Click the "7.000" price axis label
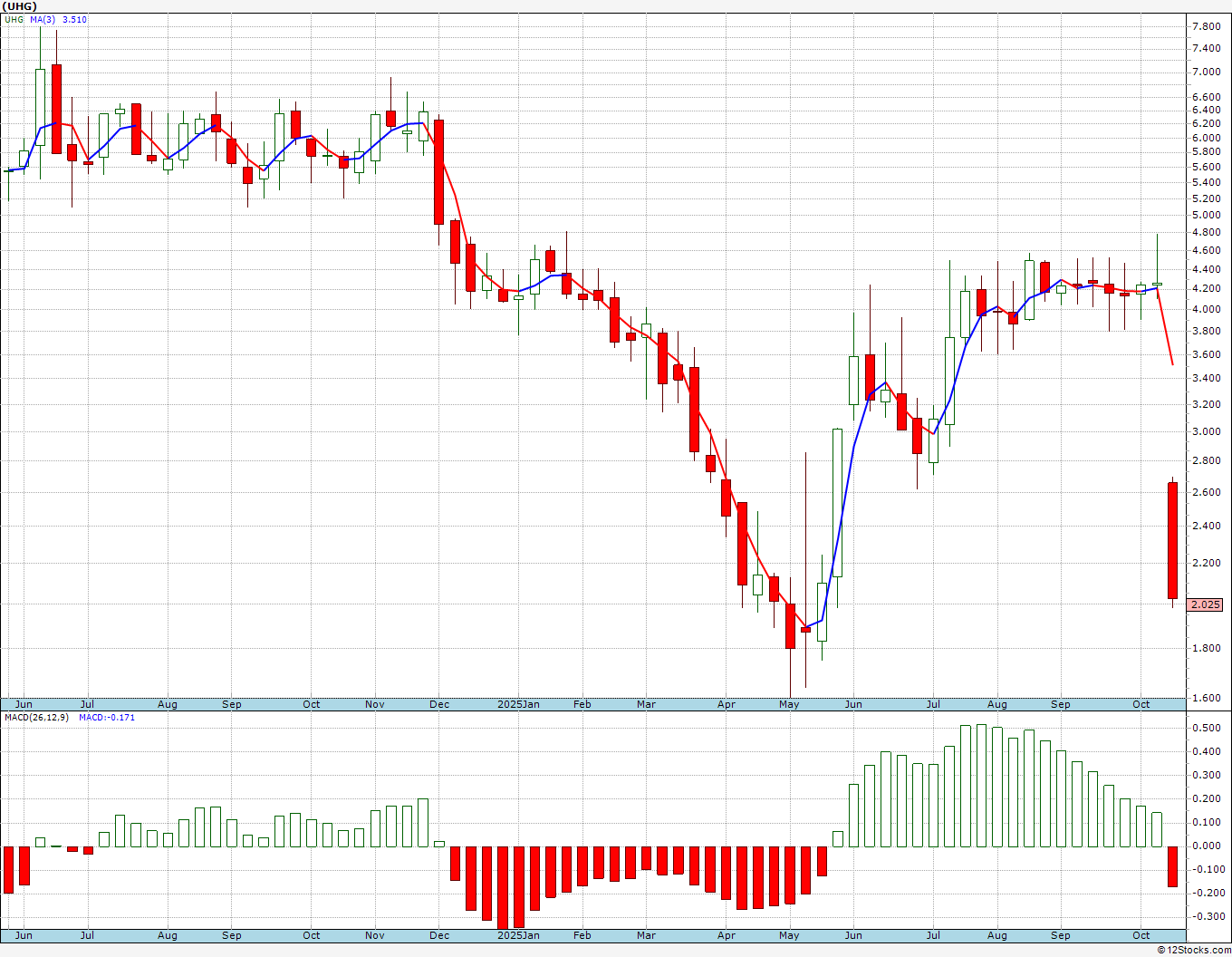The width and height of the screenshot is (1232, 957). 1206,72
